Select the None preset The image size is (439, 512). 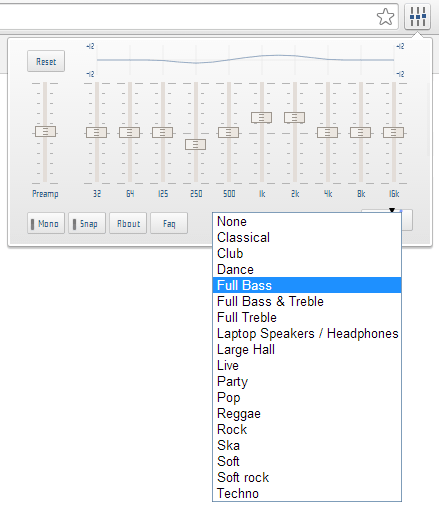point(307,221)
